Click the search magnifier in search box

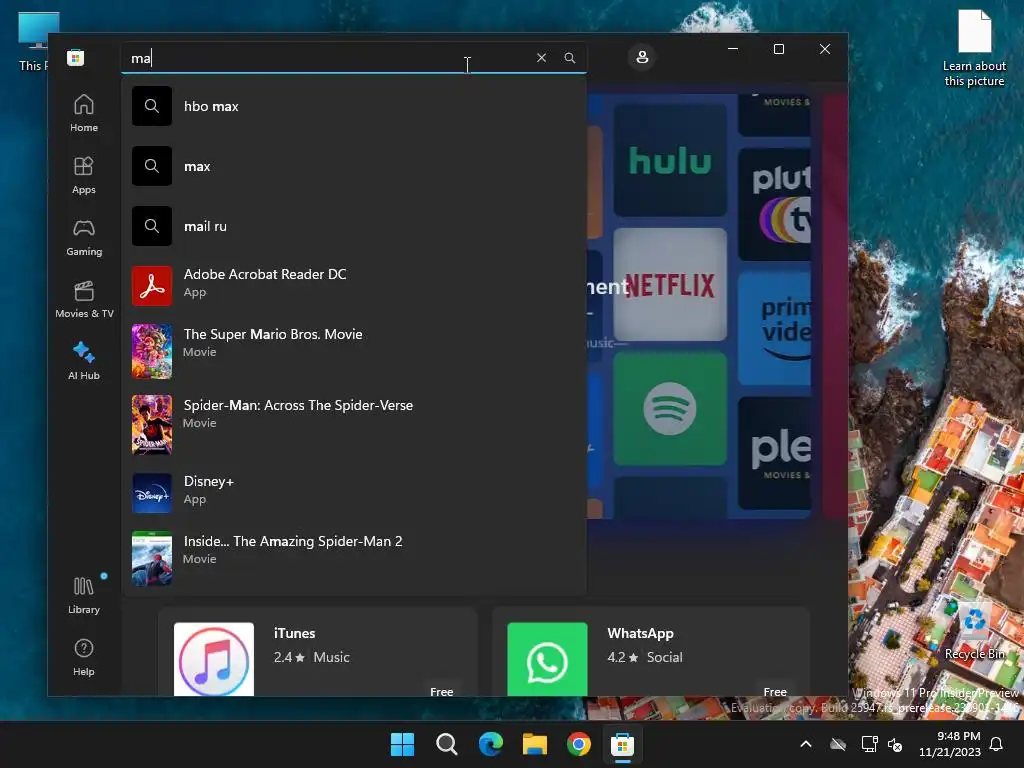coord(569,57)
